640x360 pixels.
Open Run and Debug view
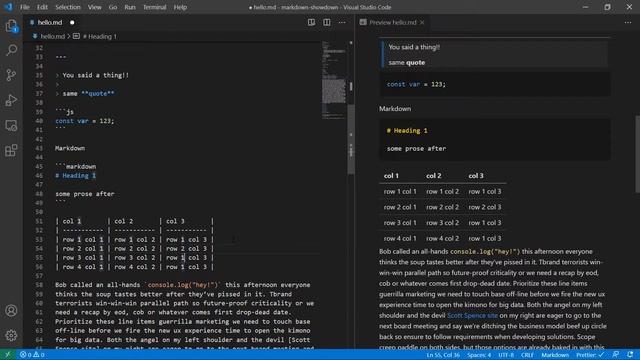(11, 100)
